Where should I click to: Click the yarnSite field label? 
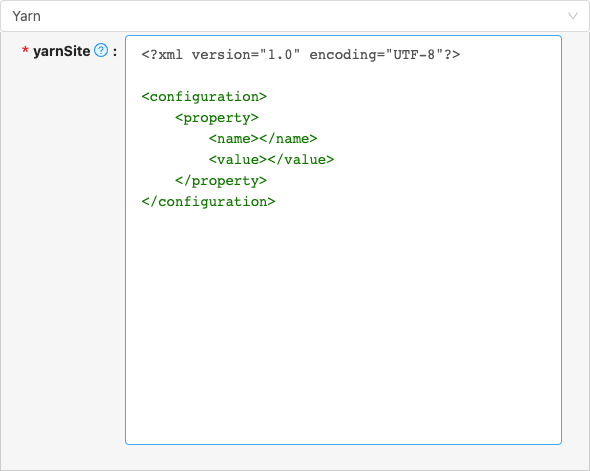coord(62,51)
